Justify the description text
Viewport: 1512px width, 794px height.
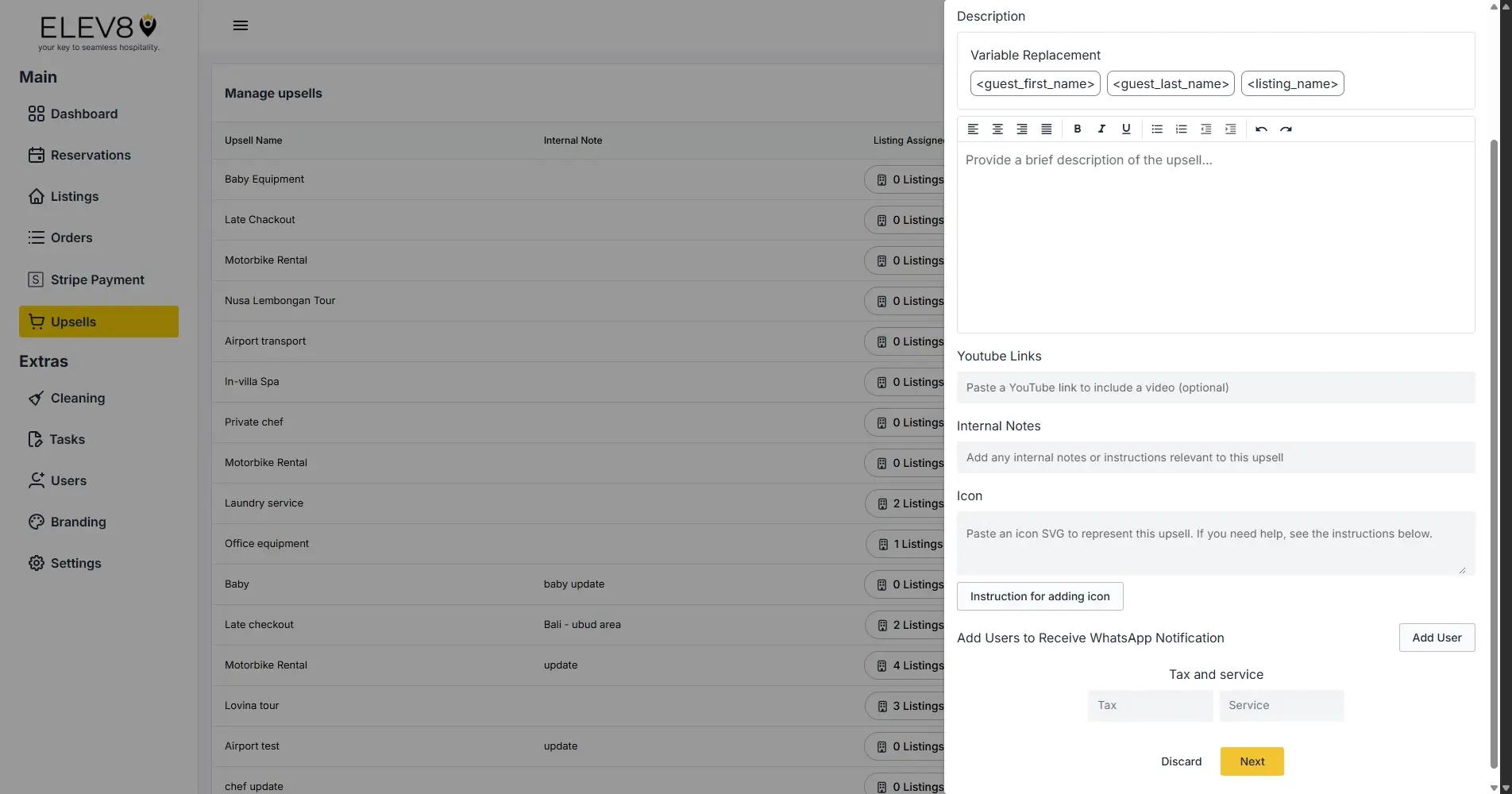[1046, 129]
